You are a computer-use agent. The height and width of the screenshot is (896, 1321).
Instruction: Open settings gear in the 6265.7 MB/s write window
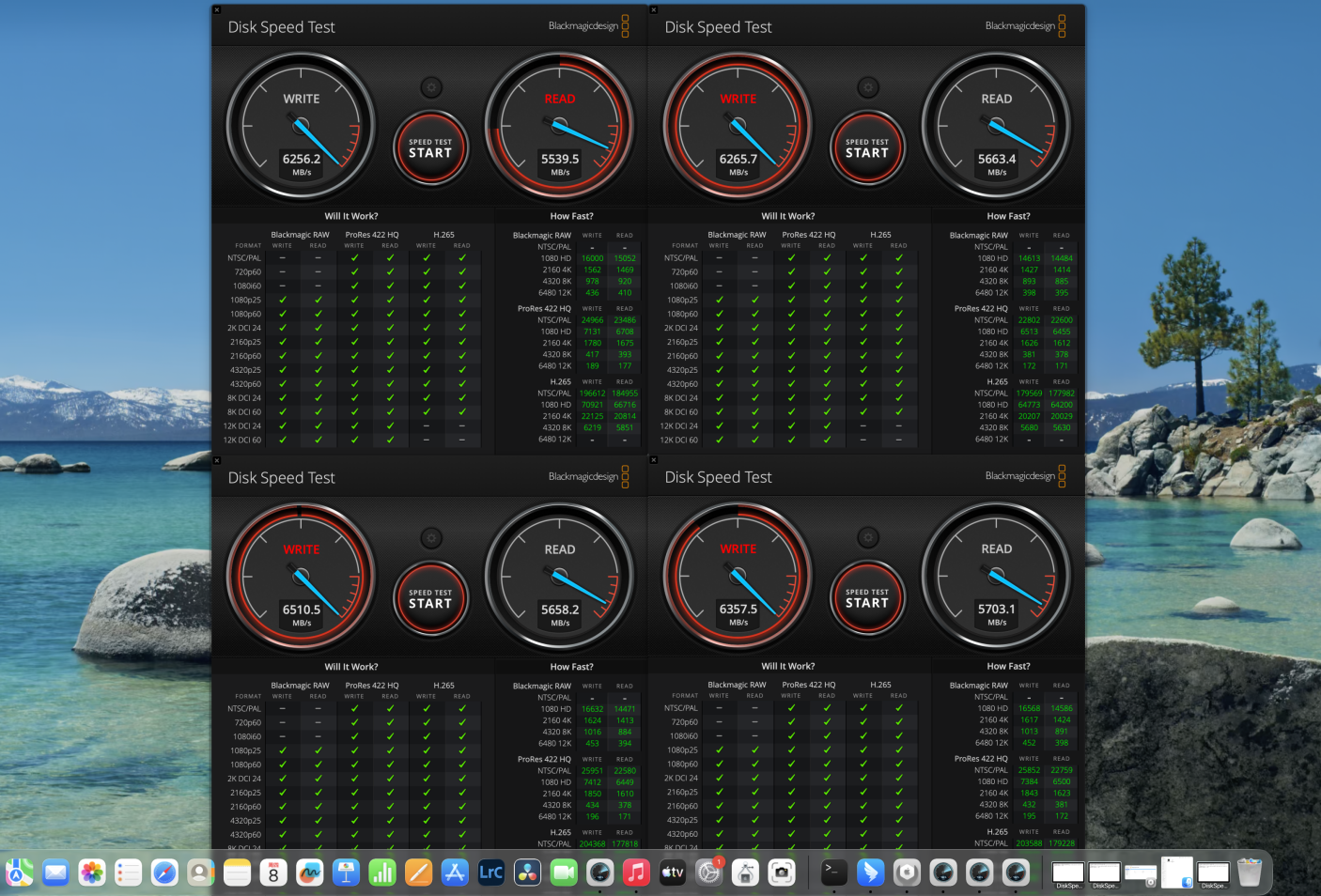868,87
